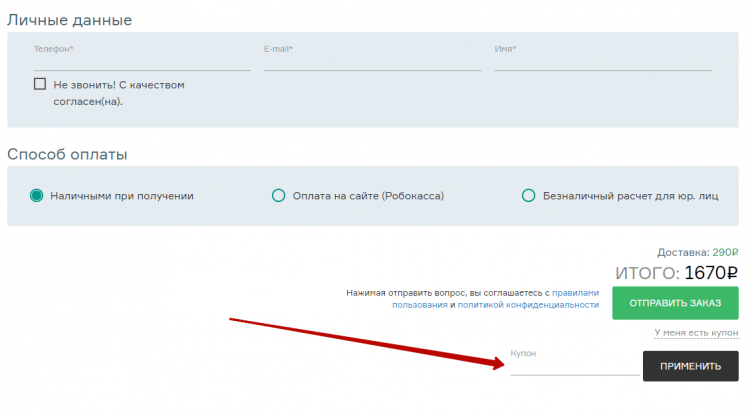
Task: Click the 'У меня есть купон' link
Action: tap(696, 332)
